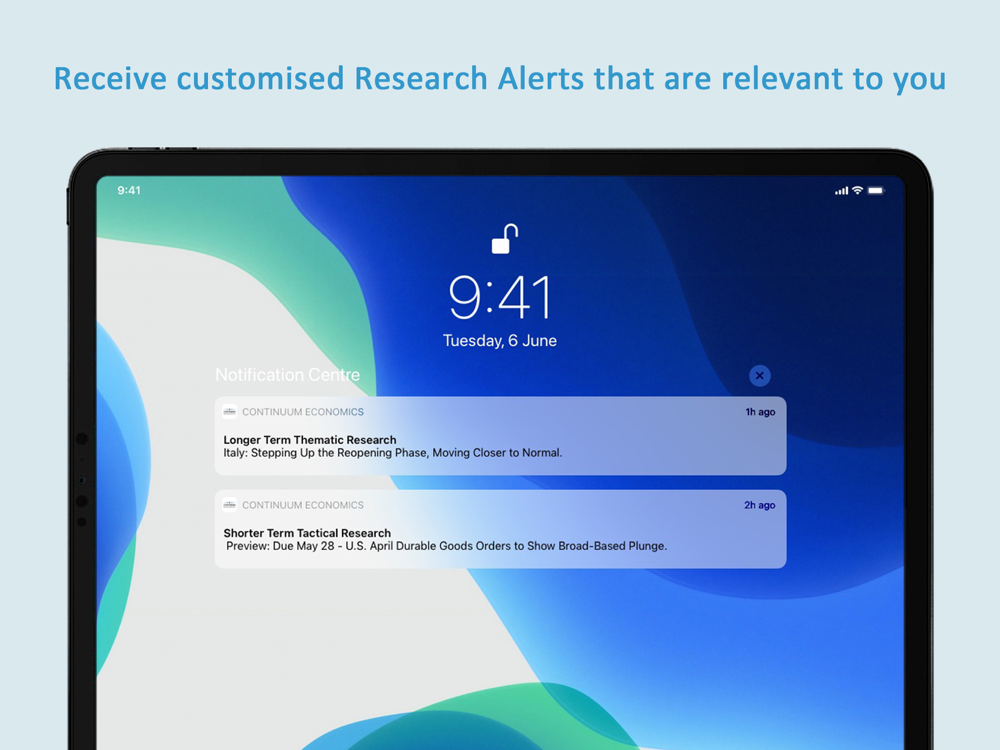Tap CONTINUUM ECONOMICS label on the Italy alert
The width and height of the screenshot is (1000, 750).
pos(303,412)
